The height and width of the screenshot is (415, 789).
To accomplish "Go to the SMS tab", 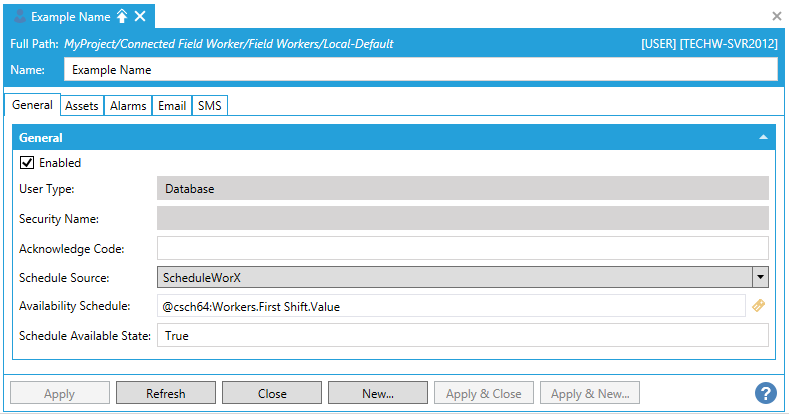I will click(x=210, y=105).
